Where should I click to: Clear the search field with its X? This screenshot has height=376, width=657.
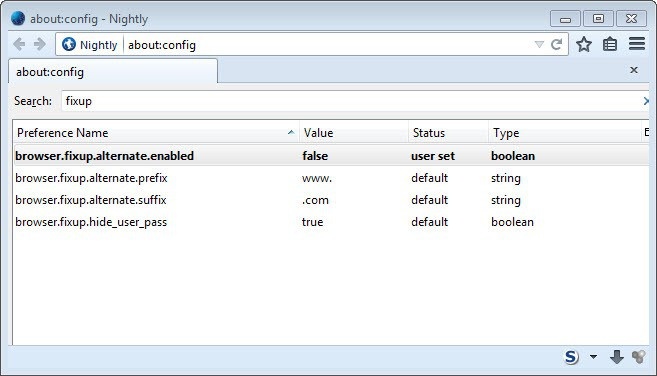646,101
